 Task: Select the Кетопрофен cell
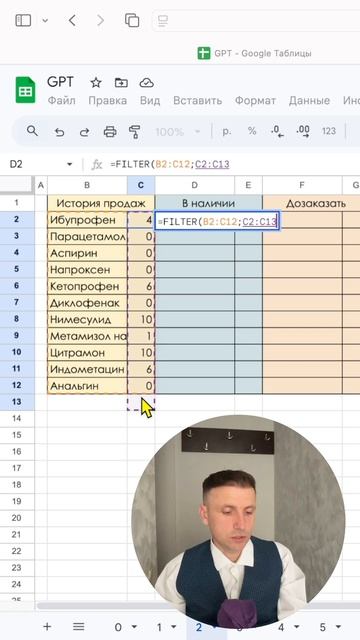pos(87,287)
